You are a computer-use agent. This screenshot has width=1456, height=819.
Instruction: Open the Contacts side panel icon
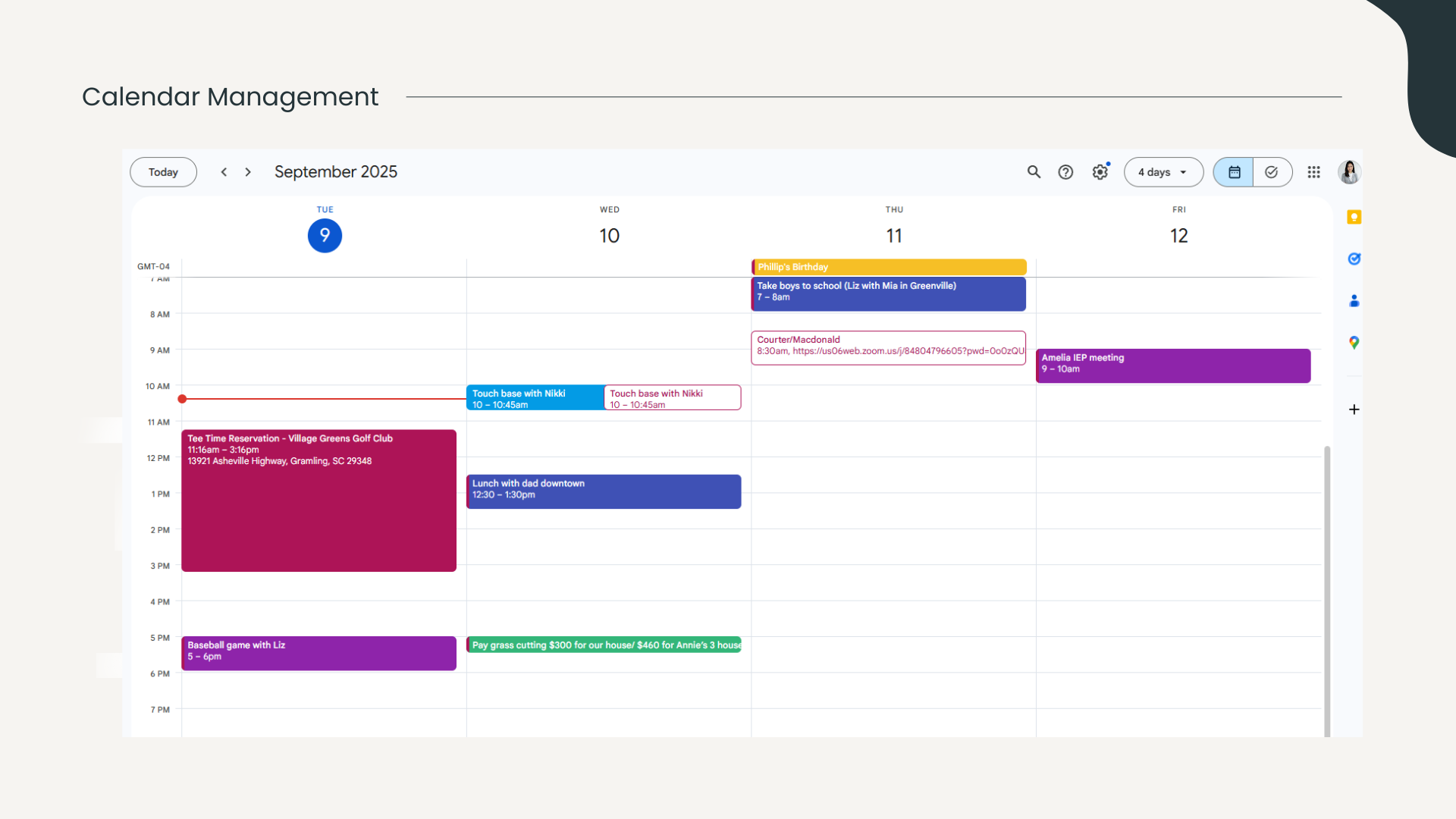[x=1354, y=301]
